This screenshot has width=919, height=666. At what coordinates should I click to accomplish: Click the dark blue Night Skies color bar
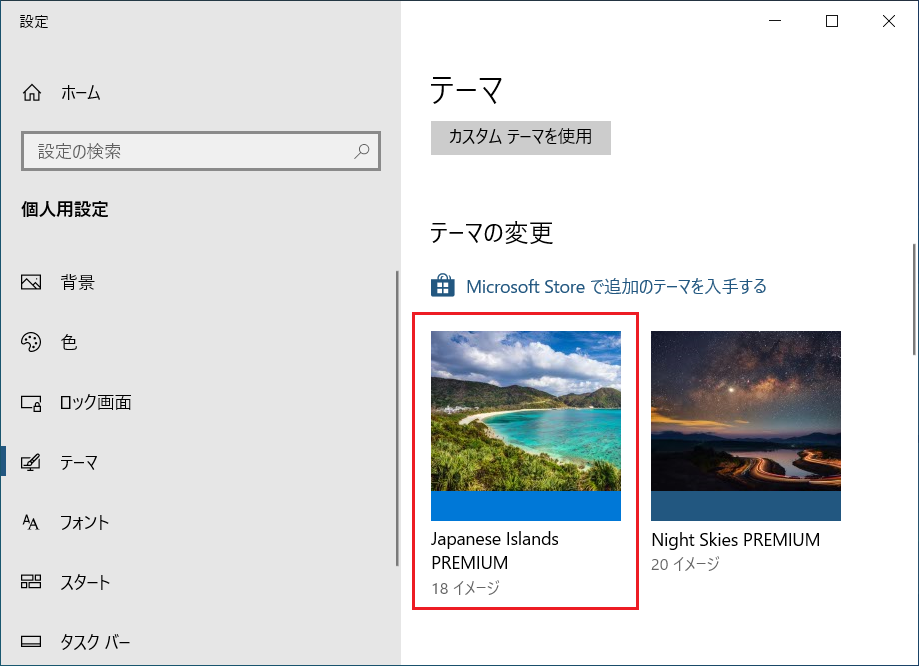pos(746,506)
